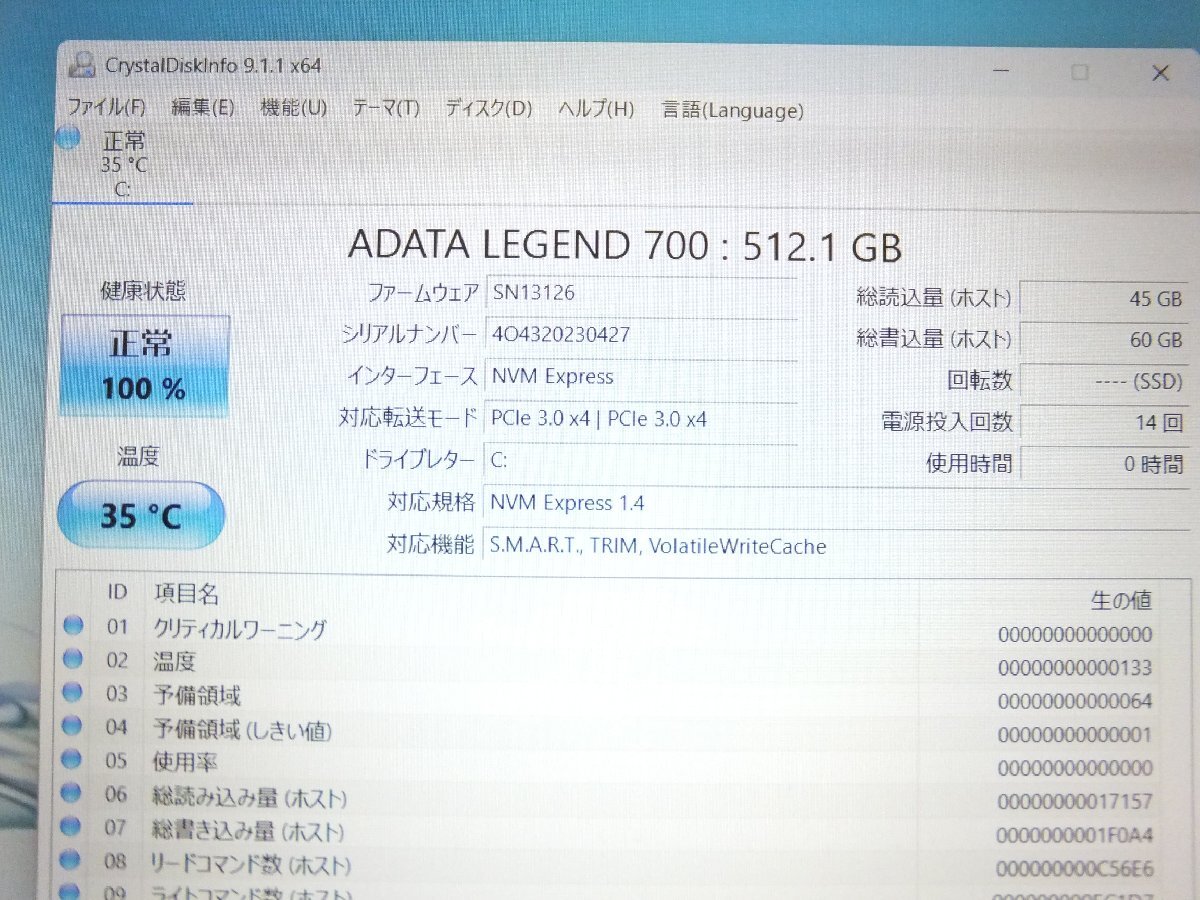Click the 項目名 column header
Screen dimensions: 1200x900
pos(186,594)
